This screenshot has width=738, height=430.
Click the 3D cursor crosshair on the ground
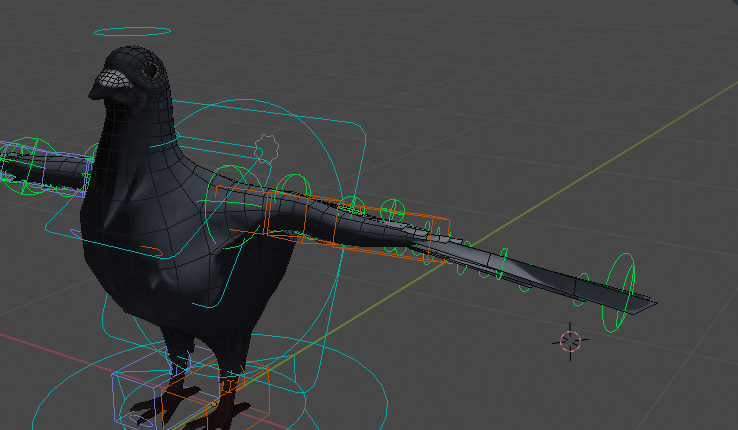tap(570, 341)
